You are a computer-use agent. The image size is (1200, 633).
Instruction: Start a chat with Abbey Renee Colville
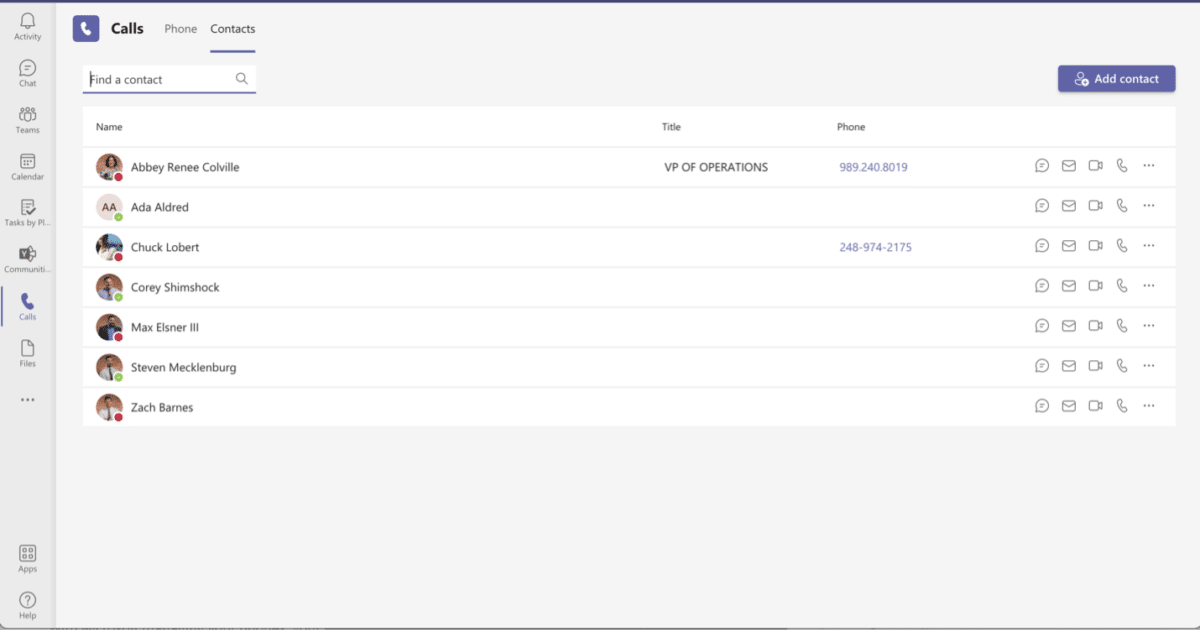1042,166
